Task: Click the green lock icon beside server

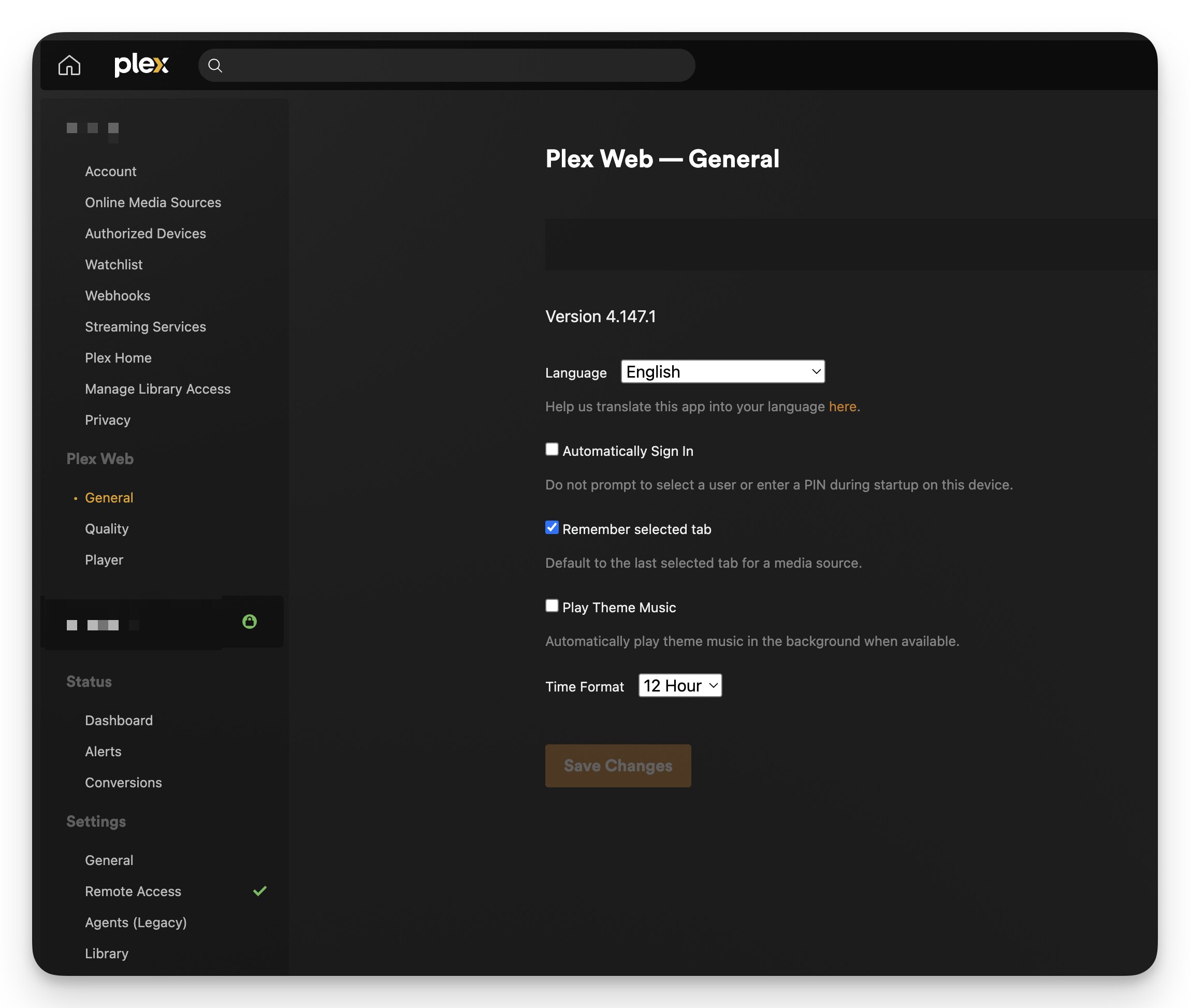Action: (x=249, y=621)
